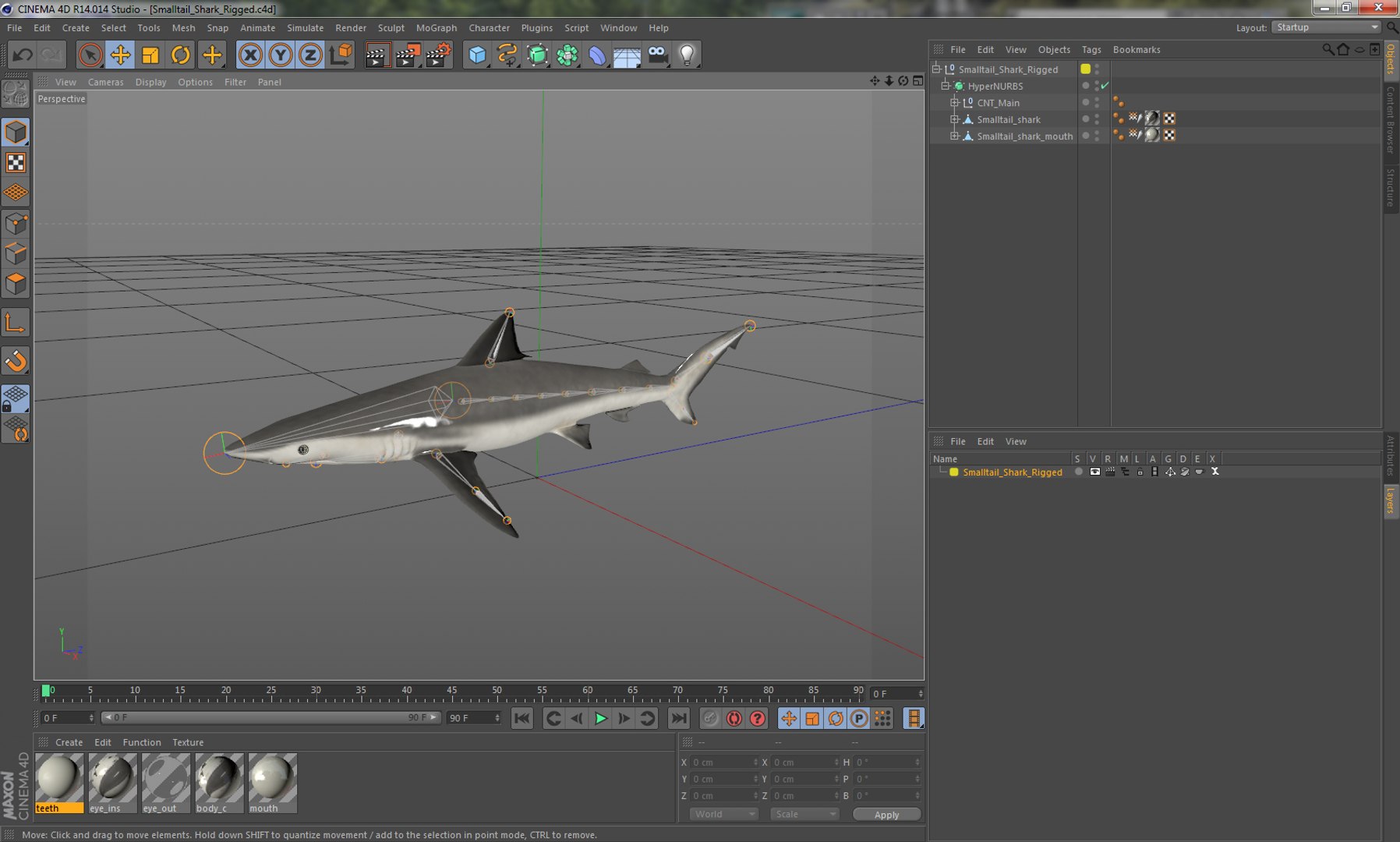
Task: Open the viewport Cameras menu
Action: pos(105,82)
